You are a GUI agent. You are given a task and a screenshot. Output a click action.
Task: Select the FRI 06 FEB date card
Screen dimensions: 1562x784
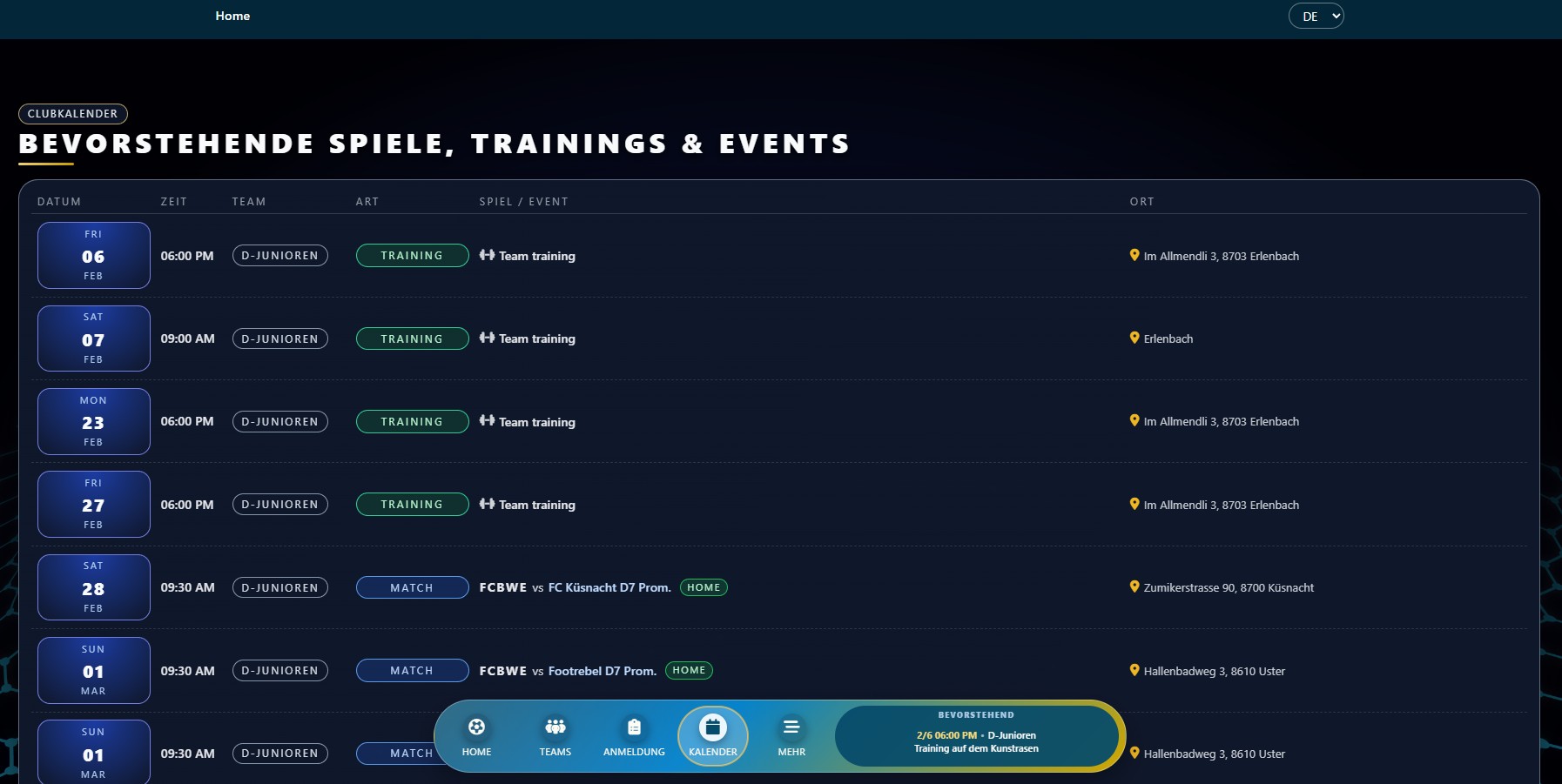pyautogui.click(x=93, y=255)
